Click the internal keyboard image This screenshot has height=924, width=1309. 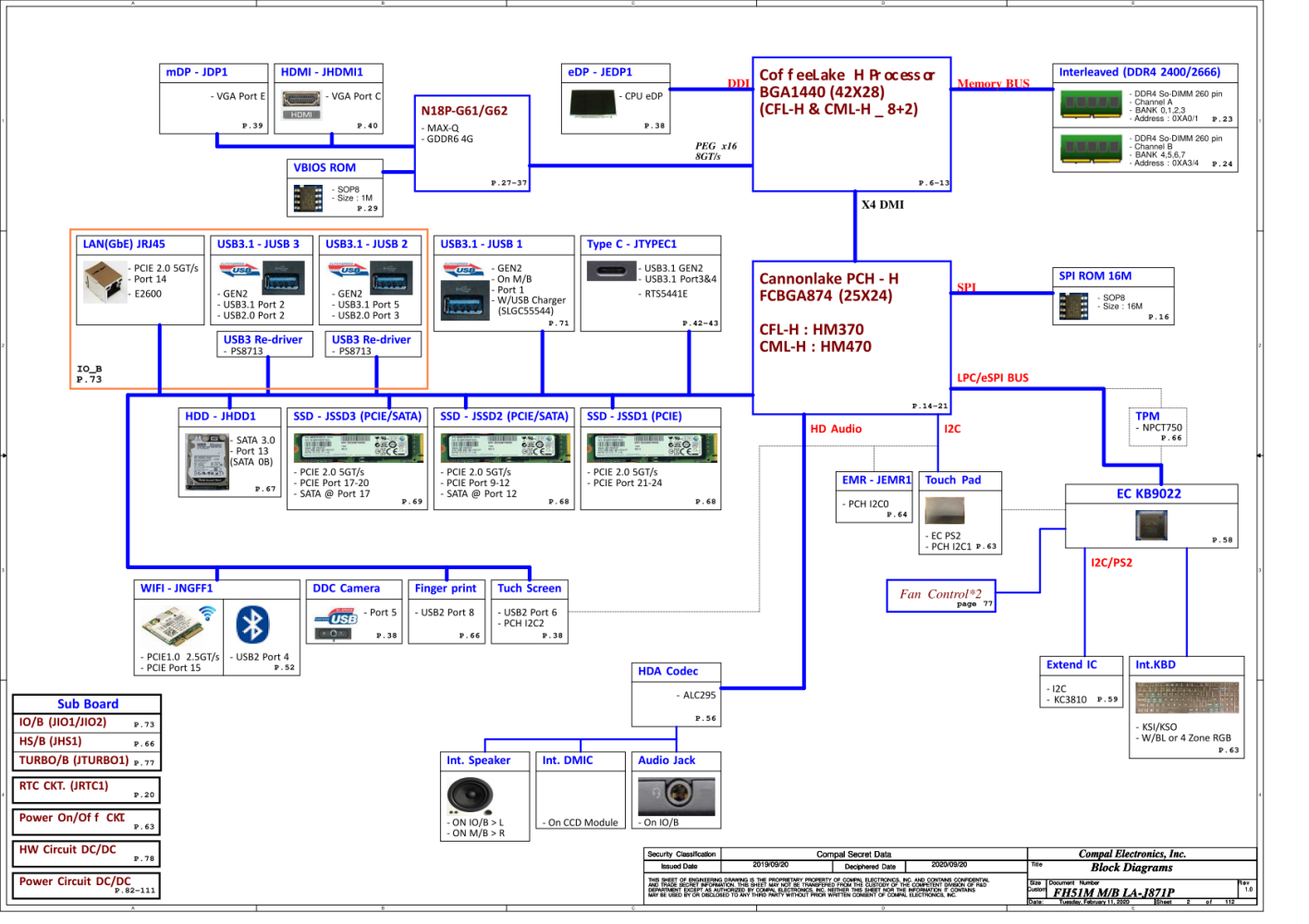(x=1187, y=699)
